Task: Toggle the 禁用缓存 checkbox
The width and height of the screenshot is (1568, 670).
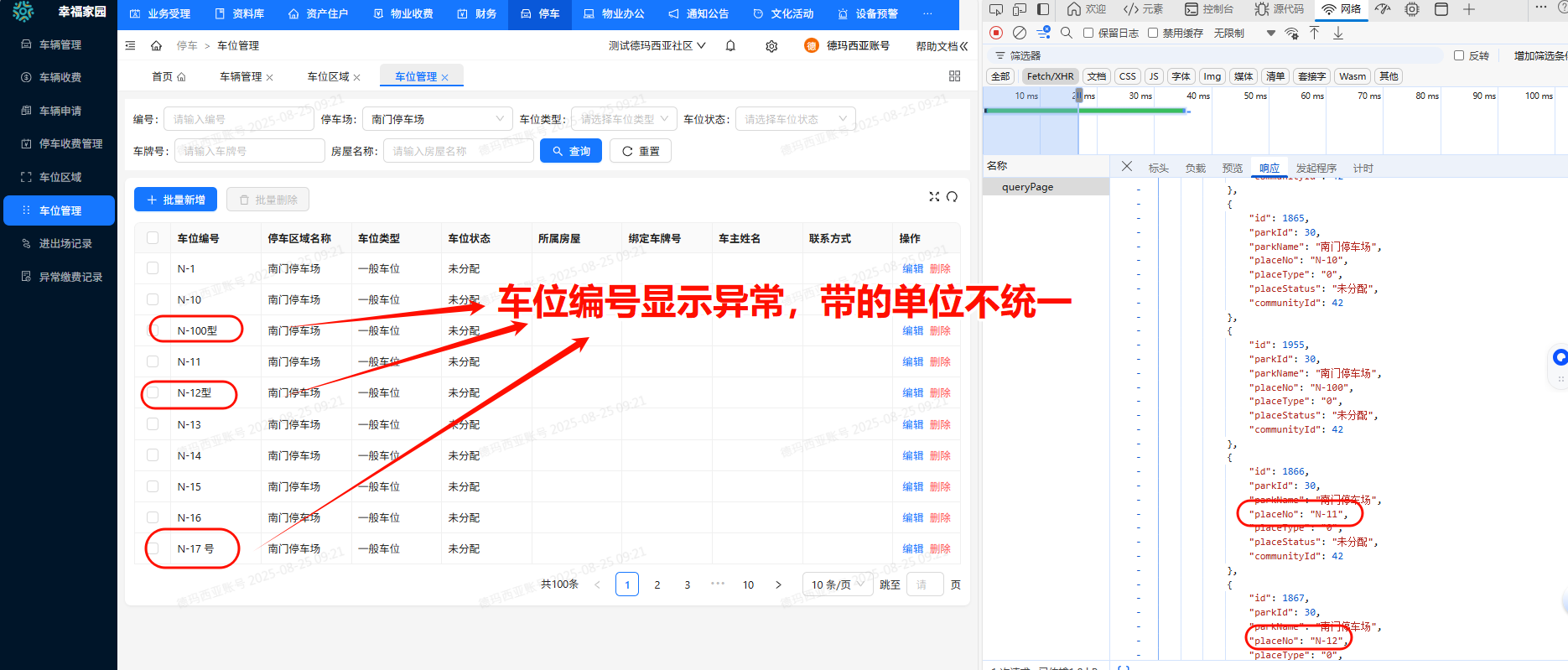Action: pos(1153,33)
